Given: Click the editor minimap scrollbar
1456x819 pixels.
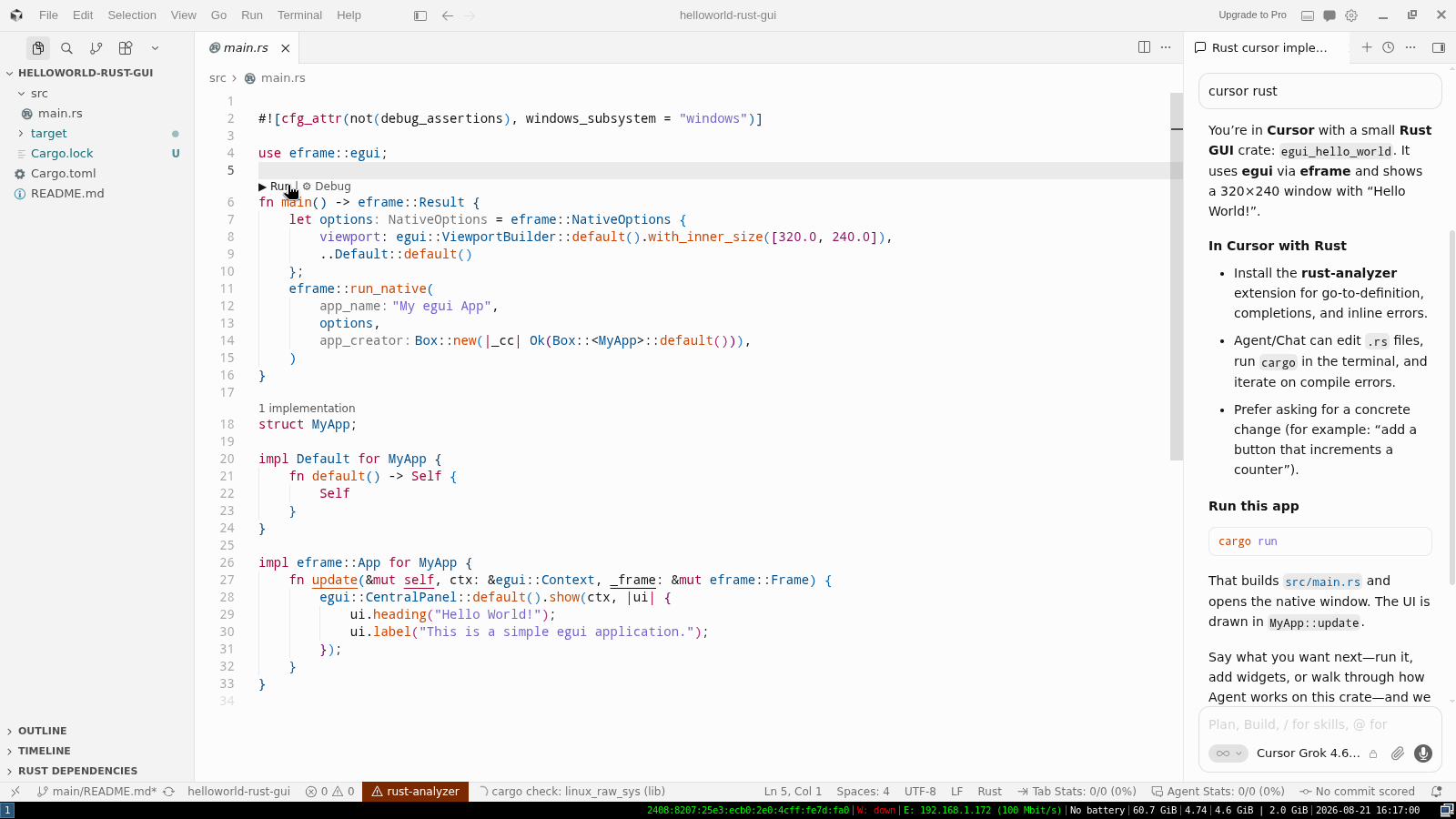Looking at the screenshot, I should [x=1177, y=276].
